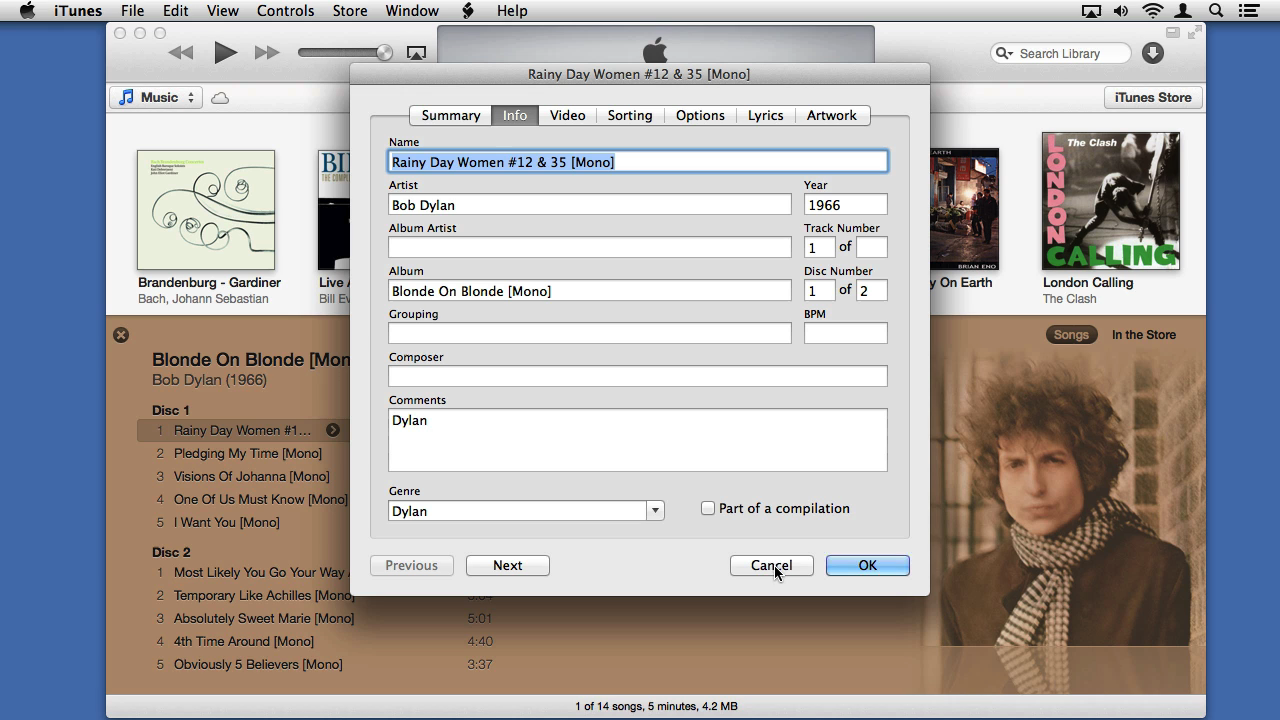Image resolution: width=1280 pixels, height=720 pixels.
Task: Click the fast-forward next track button
Action: pos(267,53)
